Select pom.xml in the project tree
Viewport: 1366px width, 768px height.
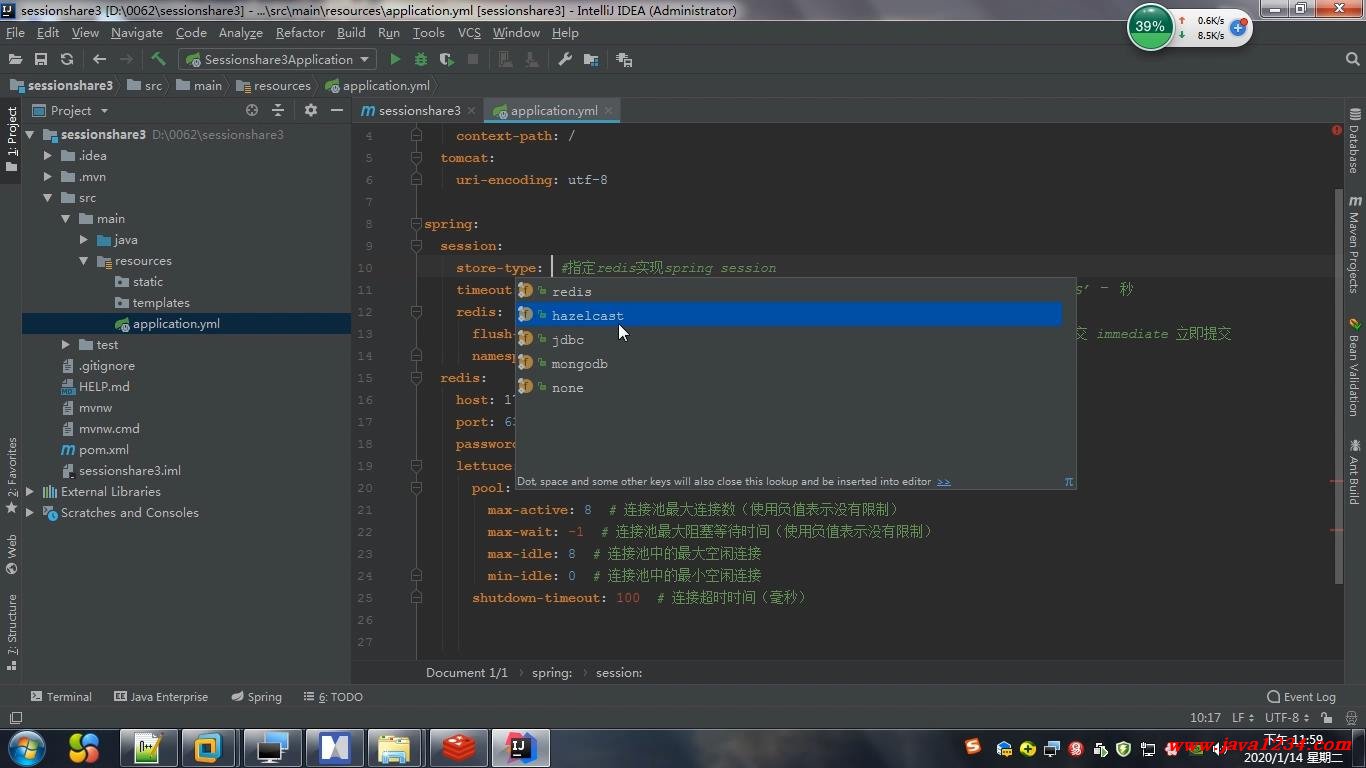(104, 450)
